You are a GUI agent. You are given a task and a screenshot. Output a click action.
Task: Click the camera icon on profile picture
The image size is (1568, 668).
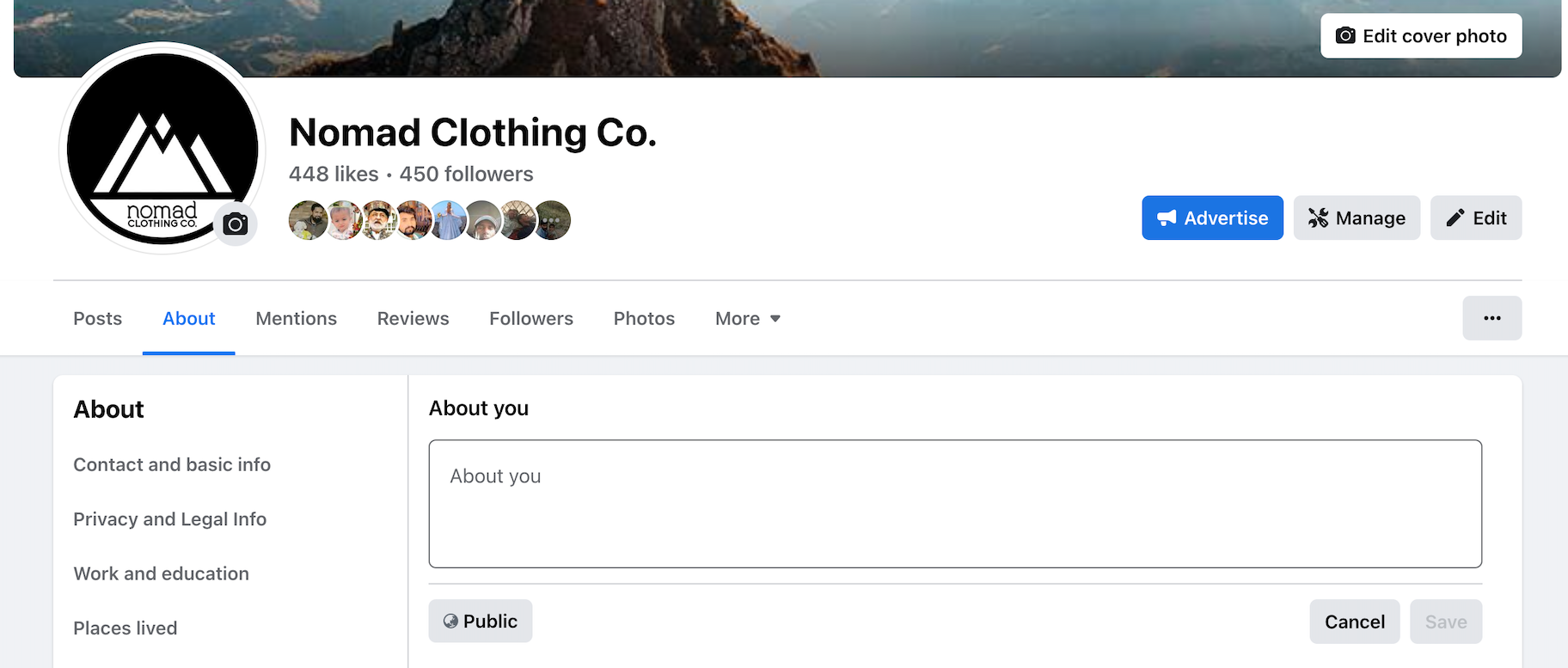coord(235,224)
